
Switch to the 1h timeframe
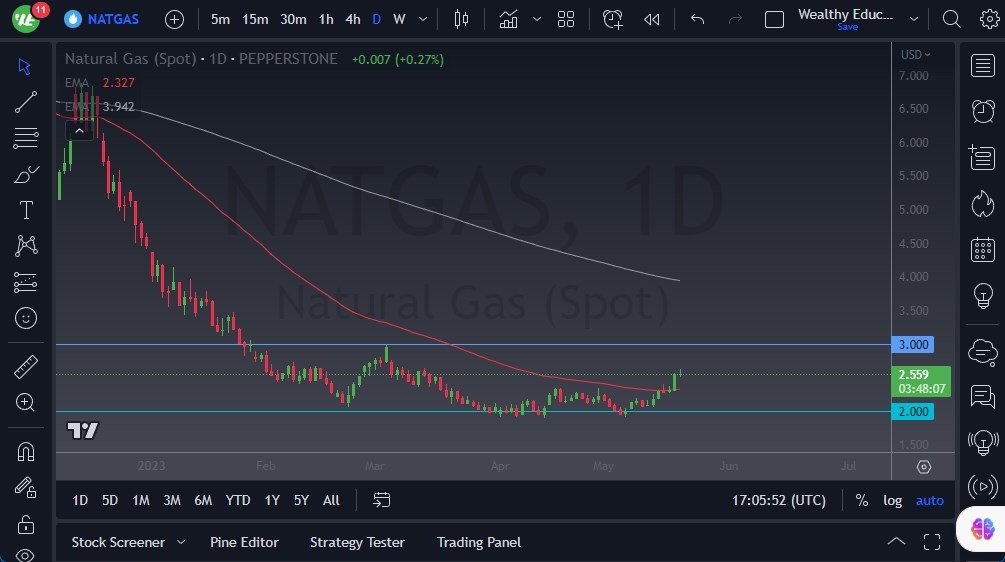tap(326, 19)
